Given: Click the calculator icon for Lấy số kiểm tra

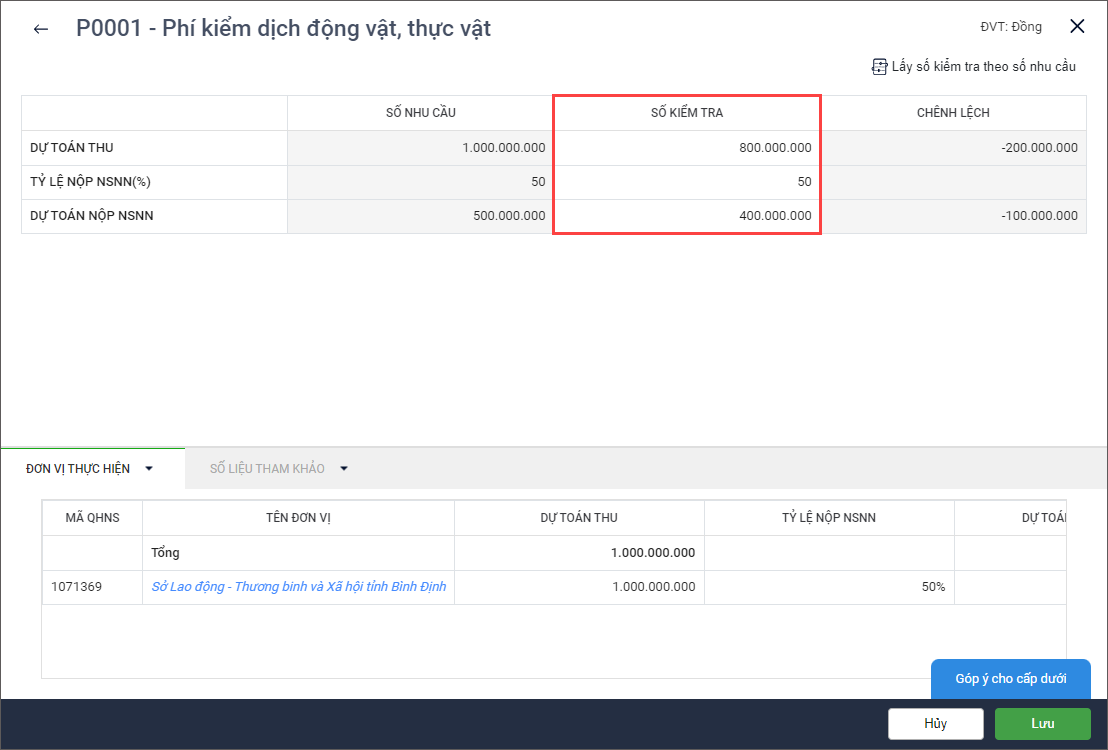Looking at the screenshot, I should pyautogui.click(x=879, y=67).
